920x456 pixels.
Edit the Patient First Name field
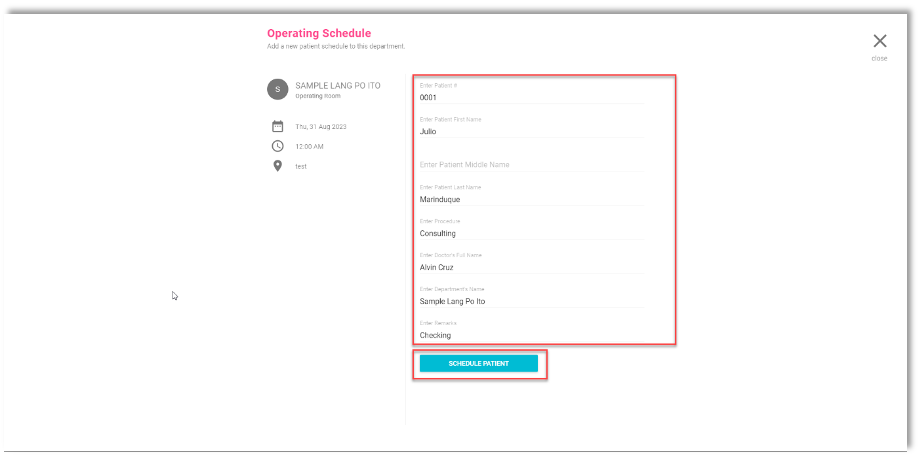[x=530, y=131]
